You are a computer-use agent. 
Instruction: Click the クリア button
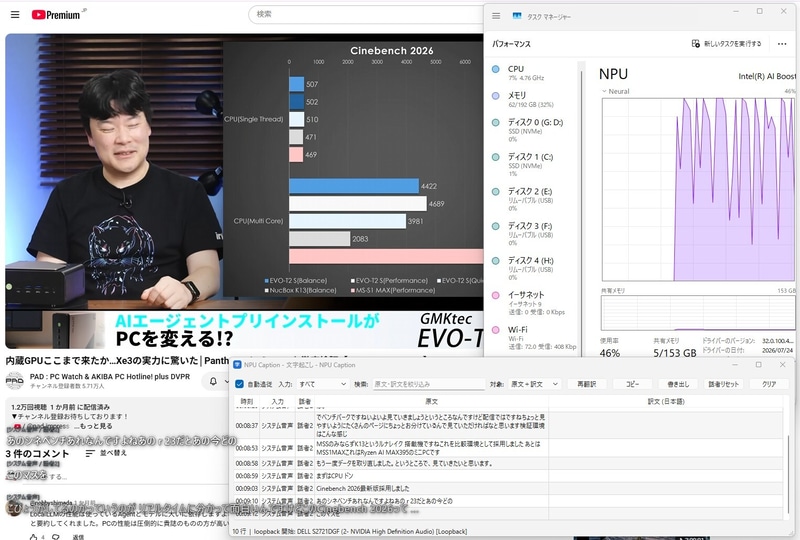[x=769, y=384]
